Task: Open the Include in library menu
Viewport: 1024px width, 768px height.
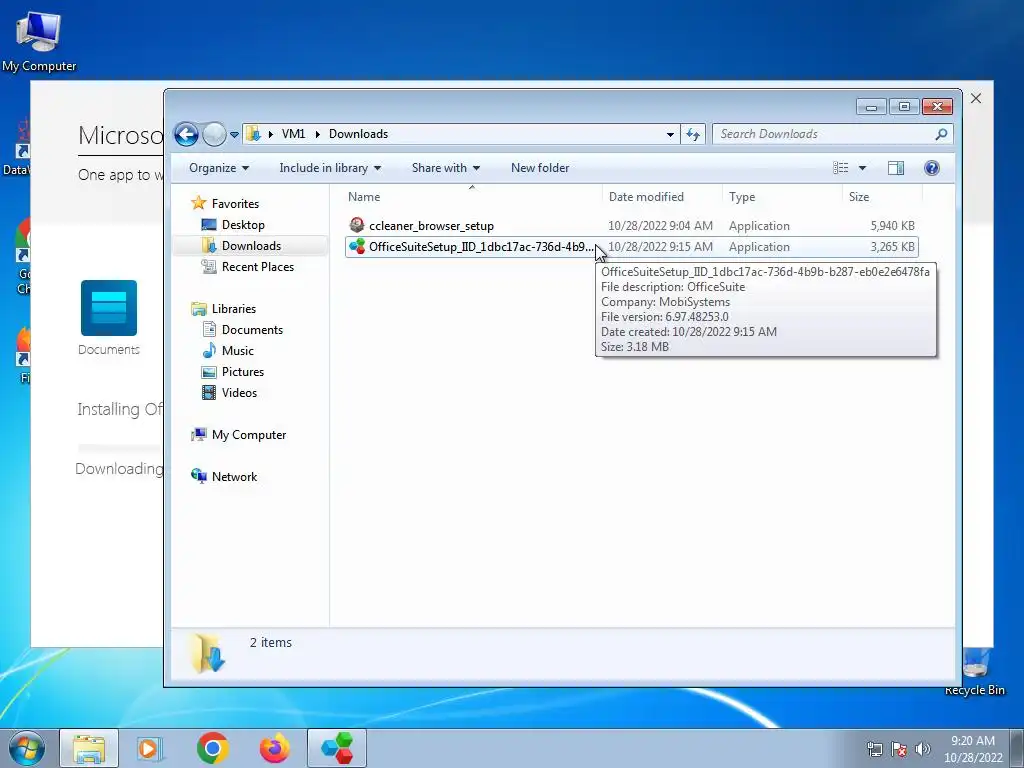Action: pos(330,168)
